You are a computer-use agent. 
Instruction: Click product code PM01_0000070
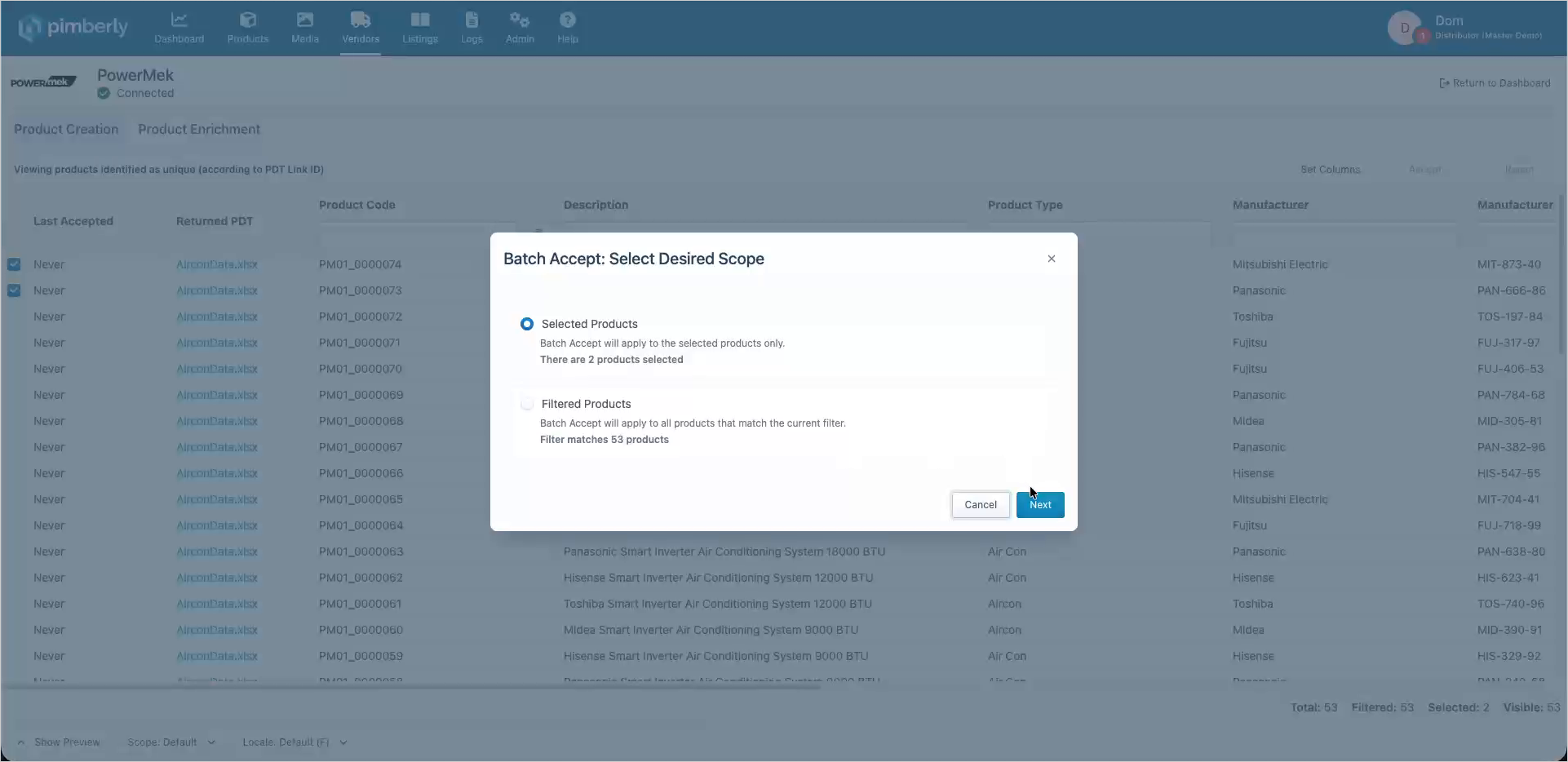click(x=361, y=369)
